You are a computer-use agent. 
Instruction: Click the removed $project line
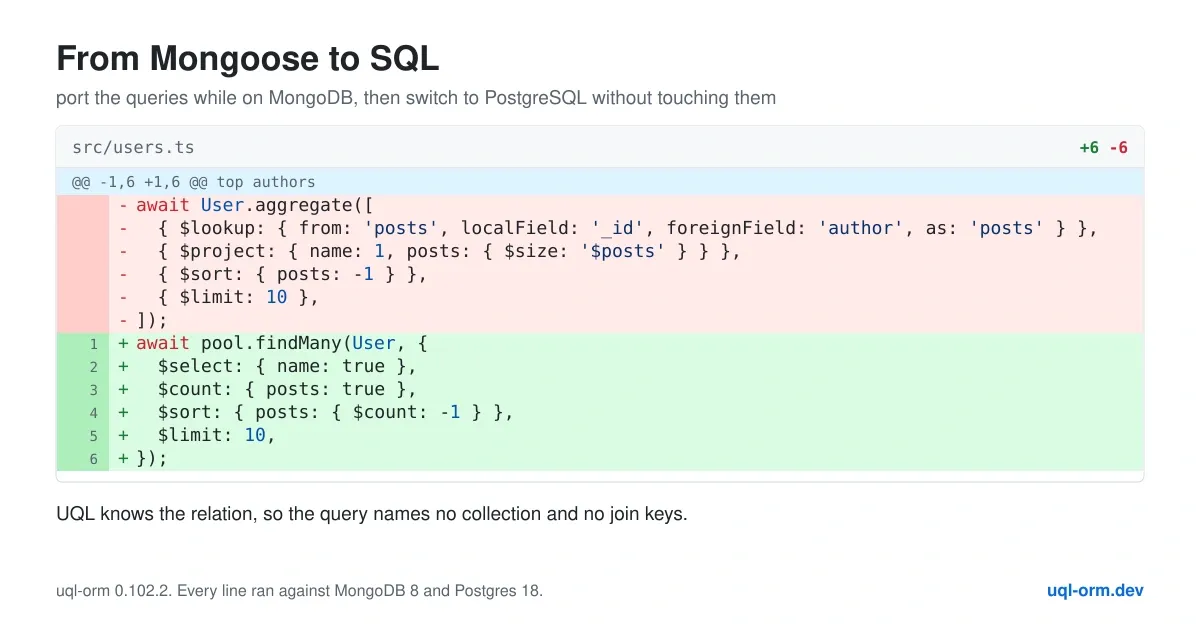point(600,251)
